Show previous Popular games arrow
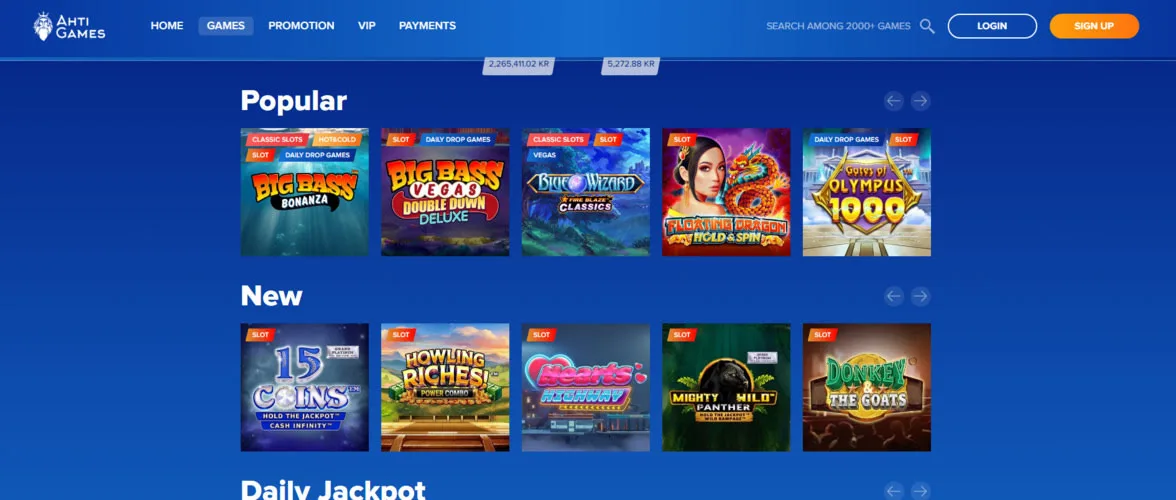The width and height of the screenshot is (1176, 500). [893, 100]
